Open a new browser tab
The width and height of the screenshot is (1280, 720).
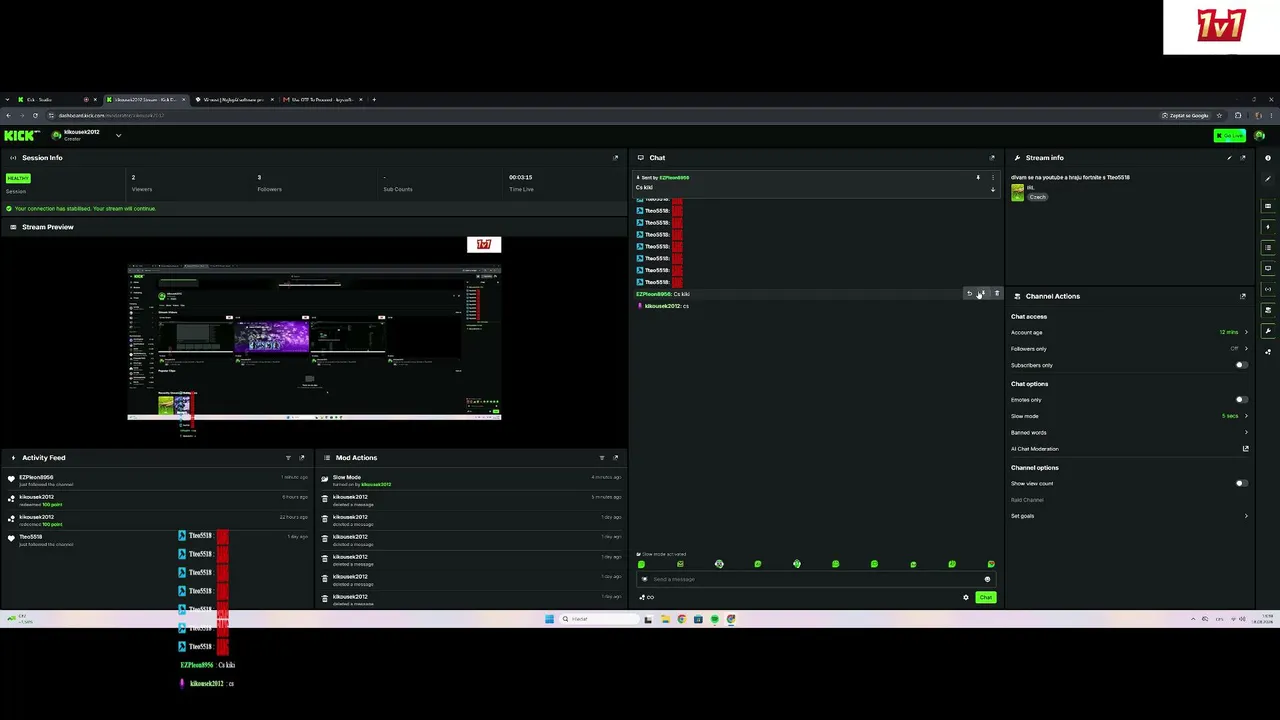[374, 100]
